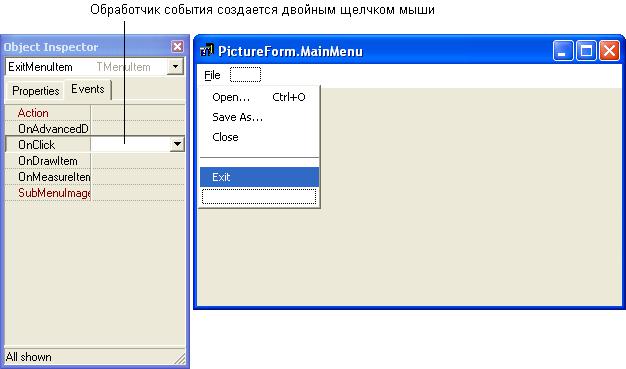Screen dimensions: 626x369
Task: Select the Action event row
Action: (95, 113)
